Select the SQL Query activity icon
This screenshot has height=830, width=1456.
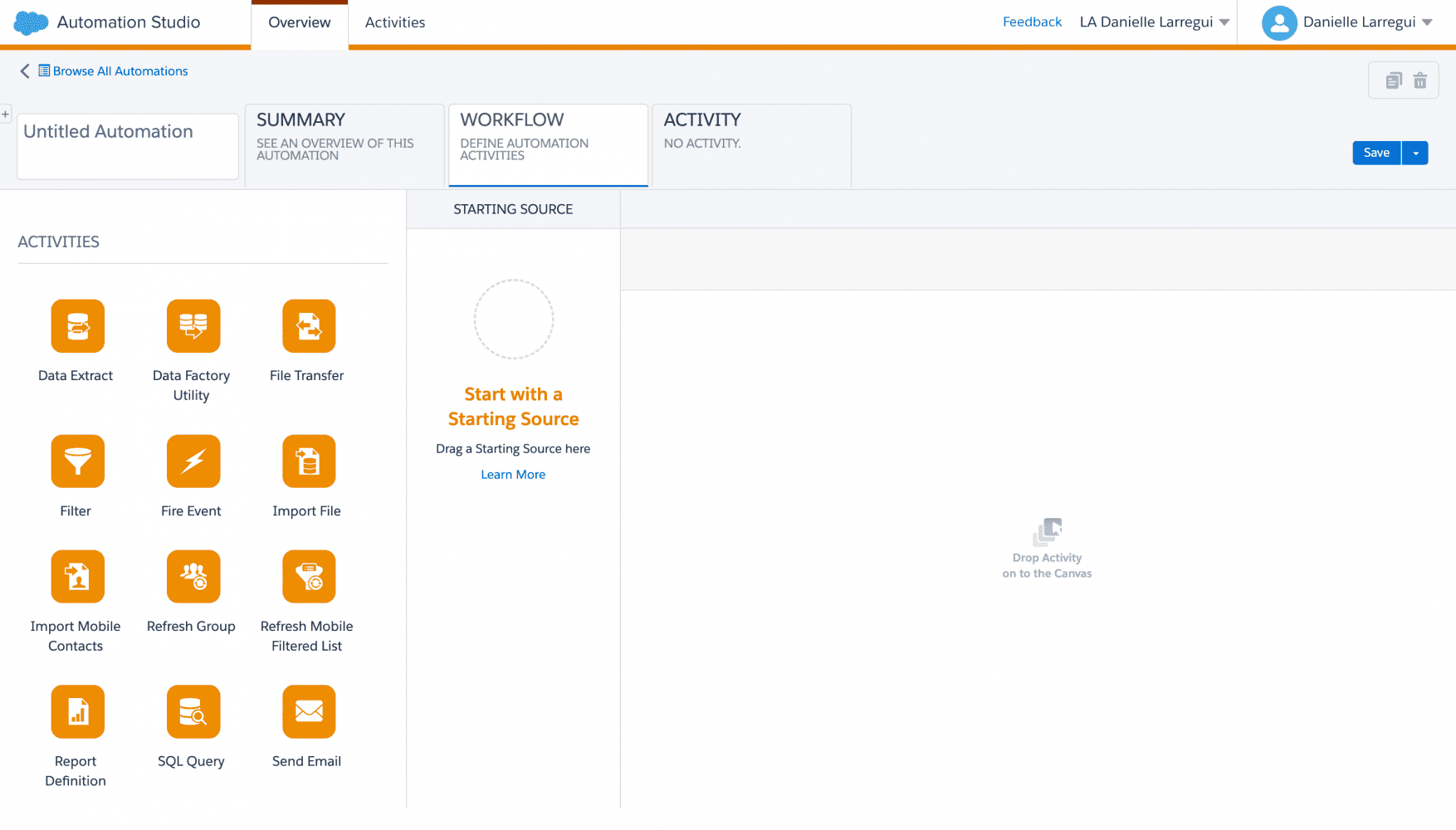pos(193,712)
